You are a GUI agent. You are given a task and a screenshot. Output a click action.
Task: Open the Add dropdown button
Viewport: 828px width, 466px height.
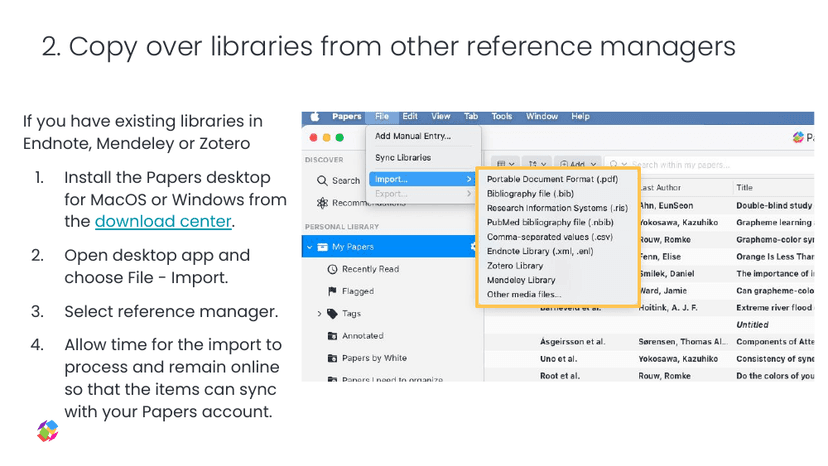(x=577, y=164)
